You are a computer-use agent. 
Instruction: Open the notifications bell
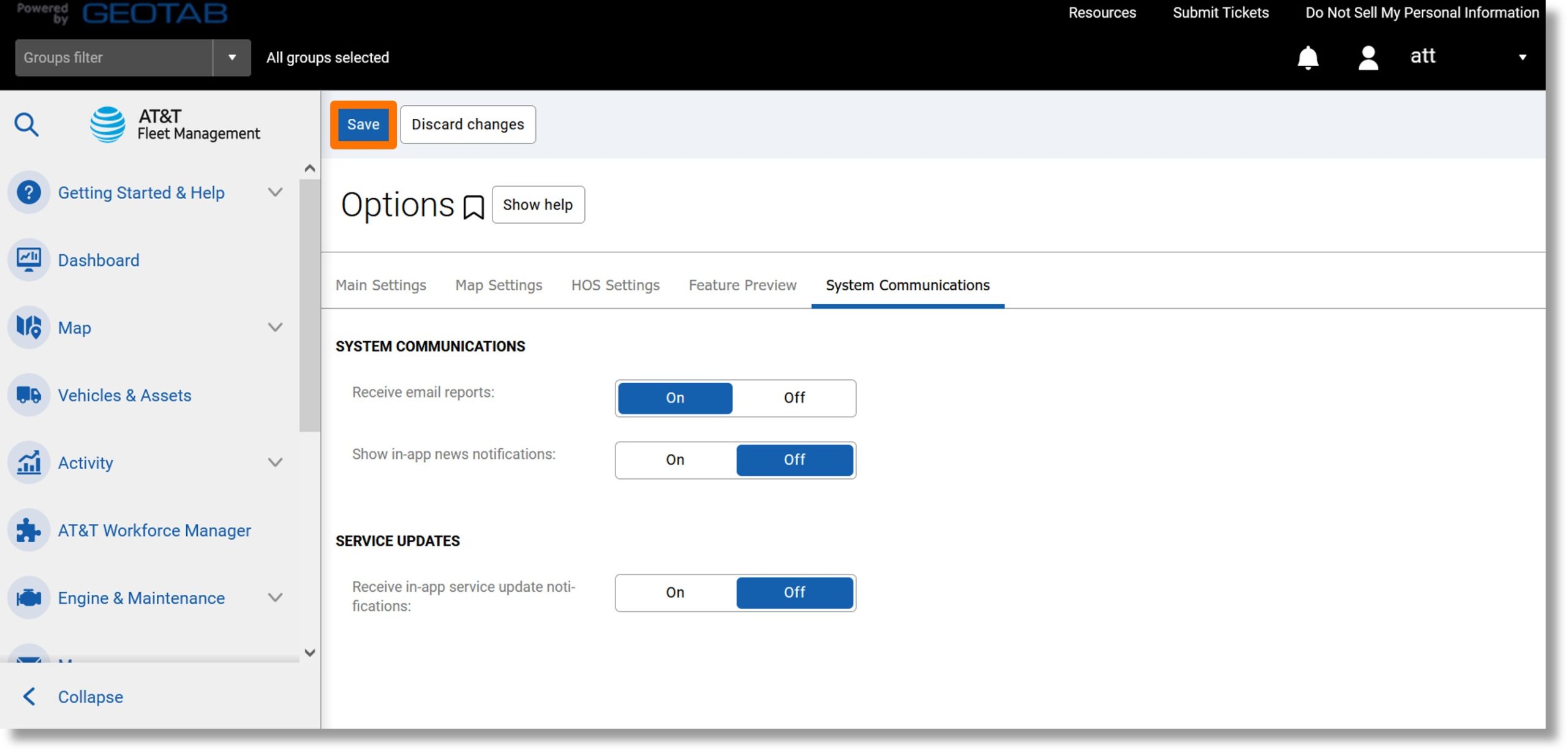click(x=1308, y=58)
